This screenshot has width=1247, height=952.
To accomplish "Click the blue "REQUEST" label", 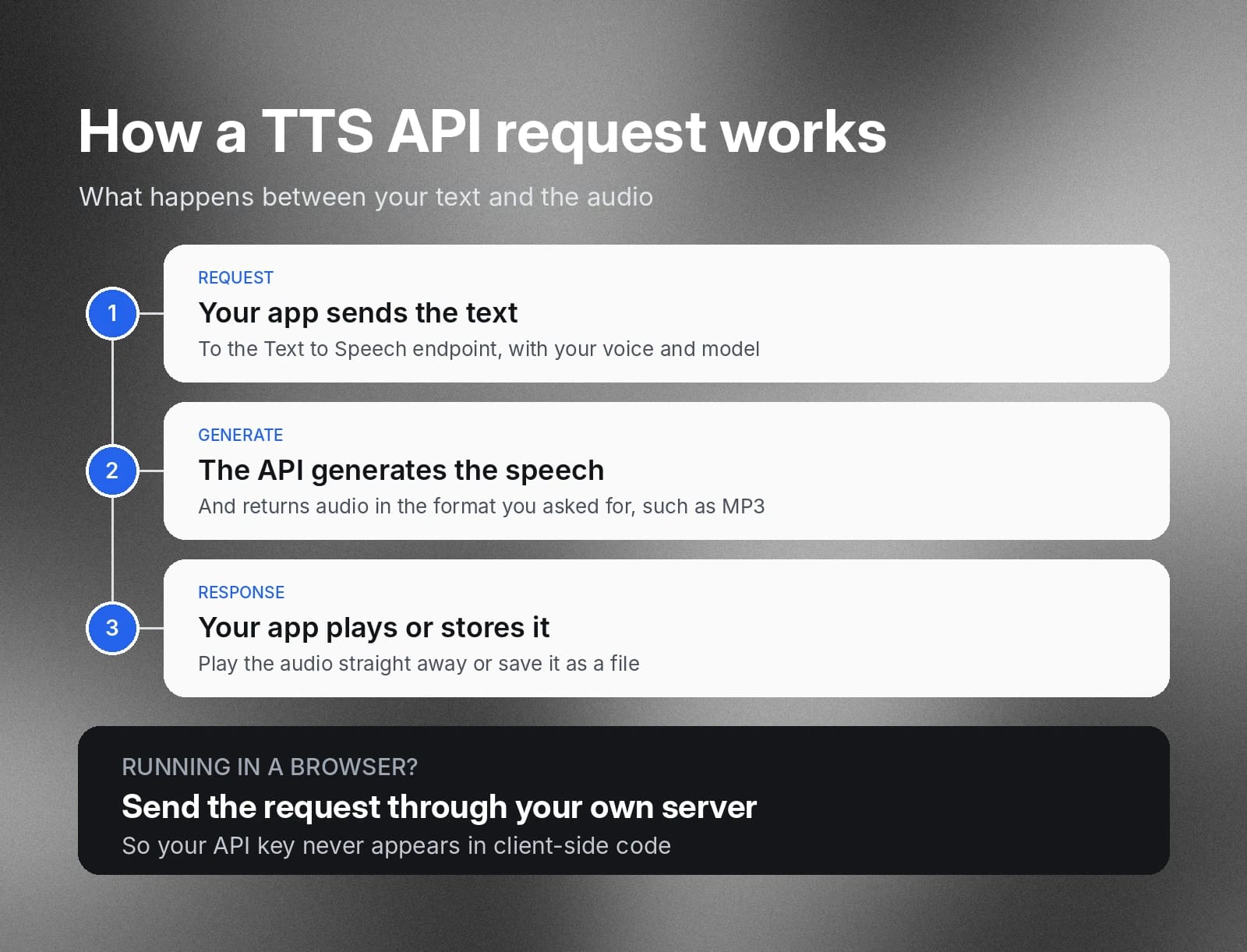I will pyautogui.click(x=235, y=278).
